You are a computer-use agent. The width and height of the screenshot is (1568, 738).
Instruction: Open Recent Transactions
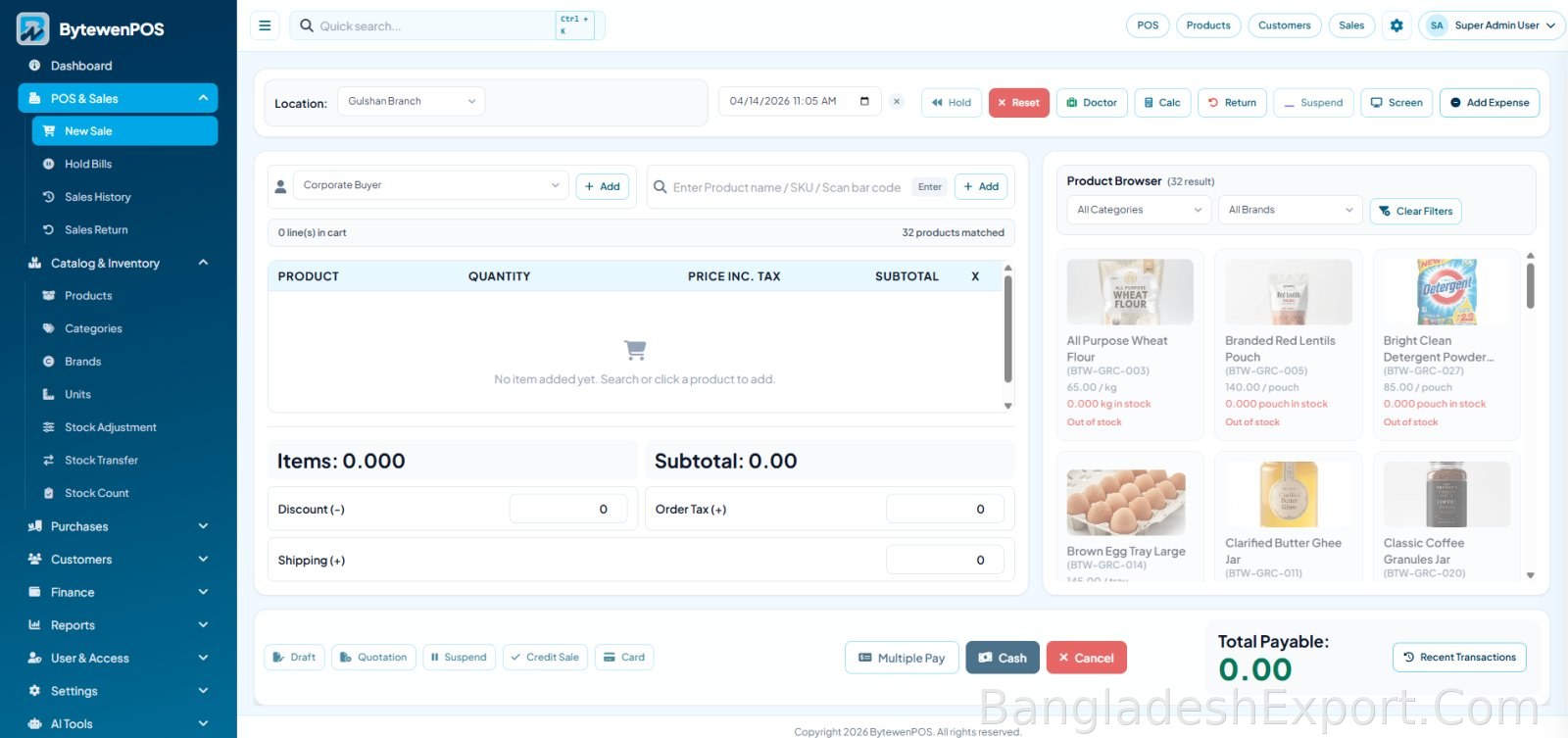click(1459, 658)
